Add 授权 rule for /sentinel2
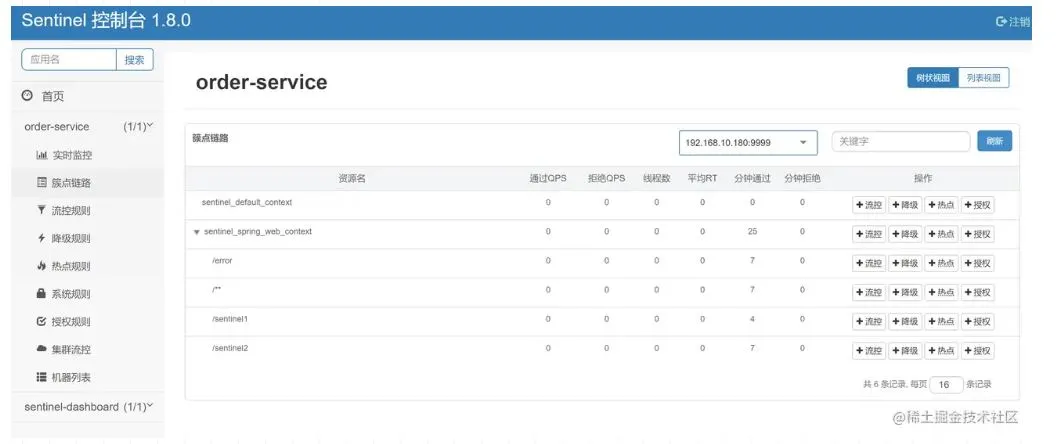 tap(977, 350)
